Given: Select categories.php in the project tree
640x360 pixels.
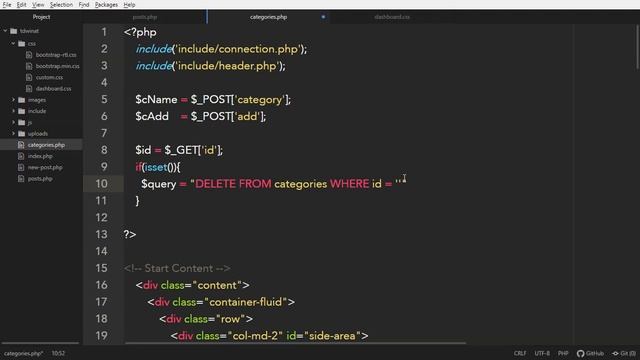Looking at the screenshot, I should click(x=46, y=145).
